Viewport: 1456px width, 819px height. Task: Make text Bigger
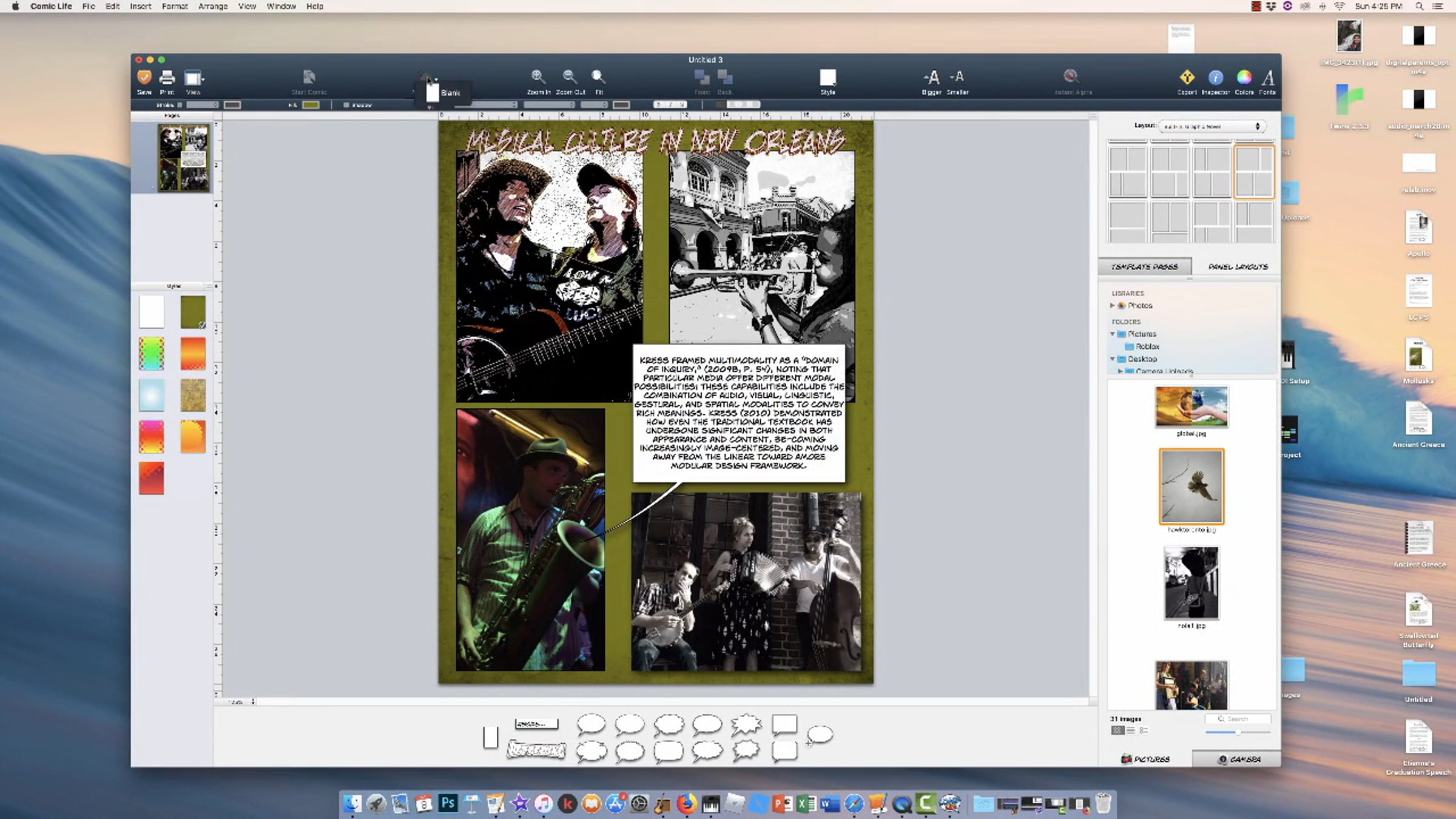[931, 77]
